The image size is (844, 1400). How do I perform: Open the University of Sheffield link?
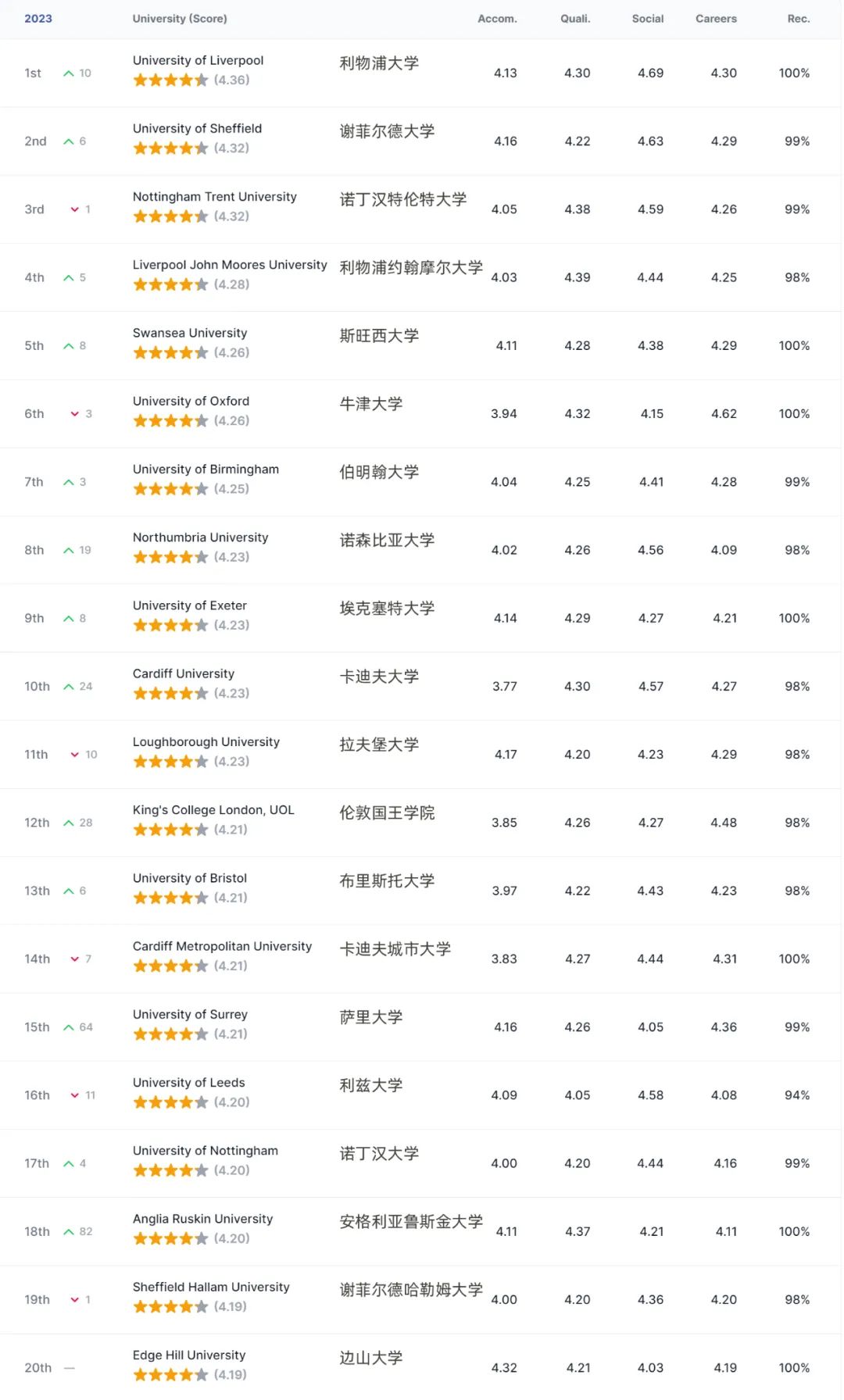[x=197, y=128]
